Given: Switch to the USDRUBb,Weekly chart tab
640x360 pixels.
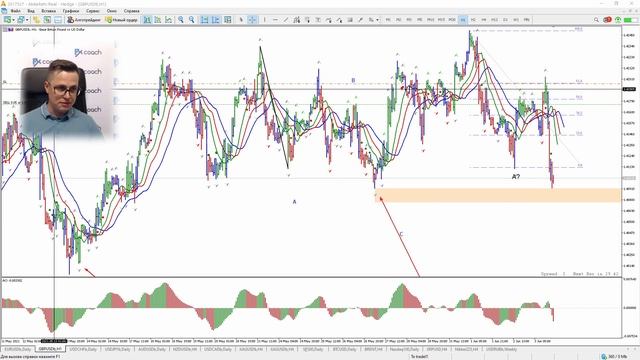Looking at the screenshot, I should pyautogui.click(x=501, y=349).
